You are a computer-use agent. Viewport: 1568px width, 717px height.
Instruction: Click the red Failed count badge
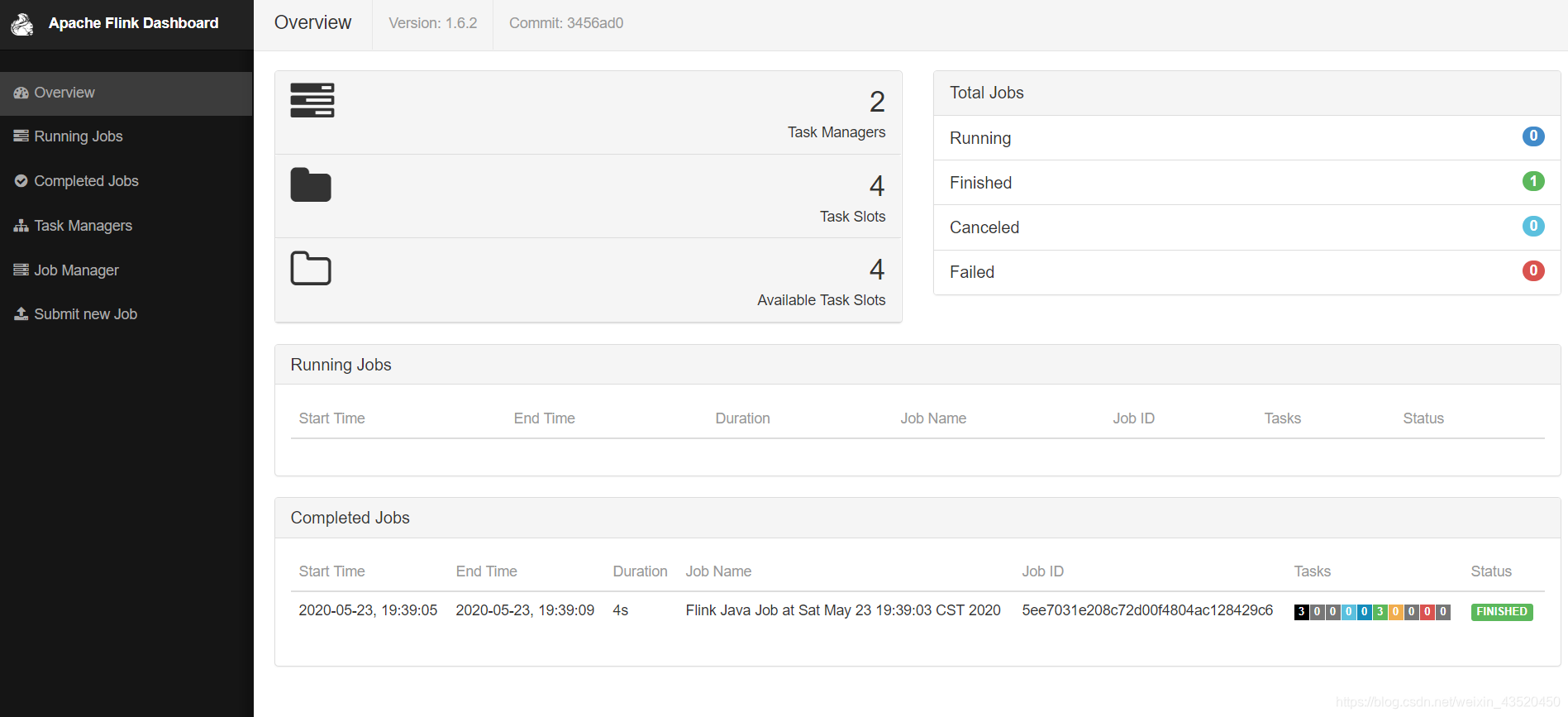1533,270
